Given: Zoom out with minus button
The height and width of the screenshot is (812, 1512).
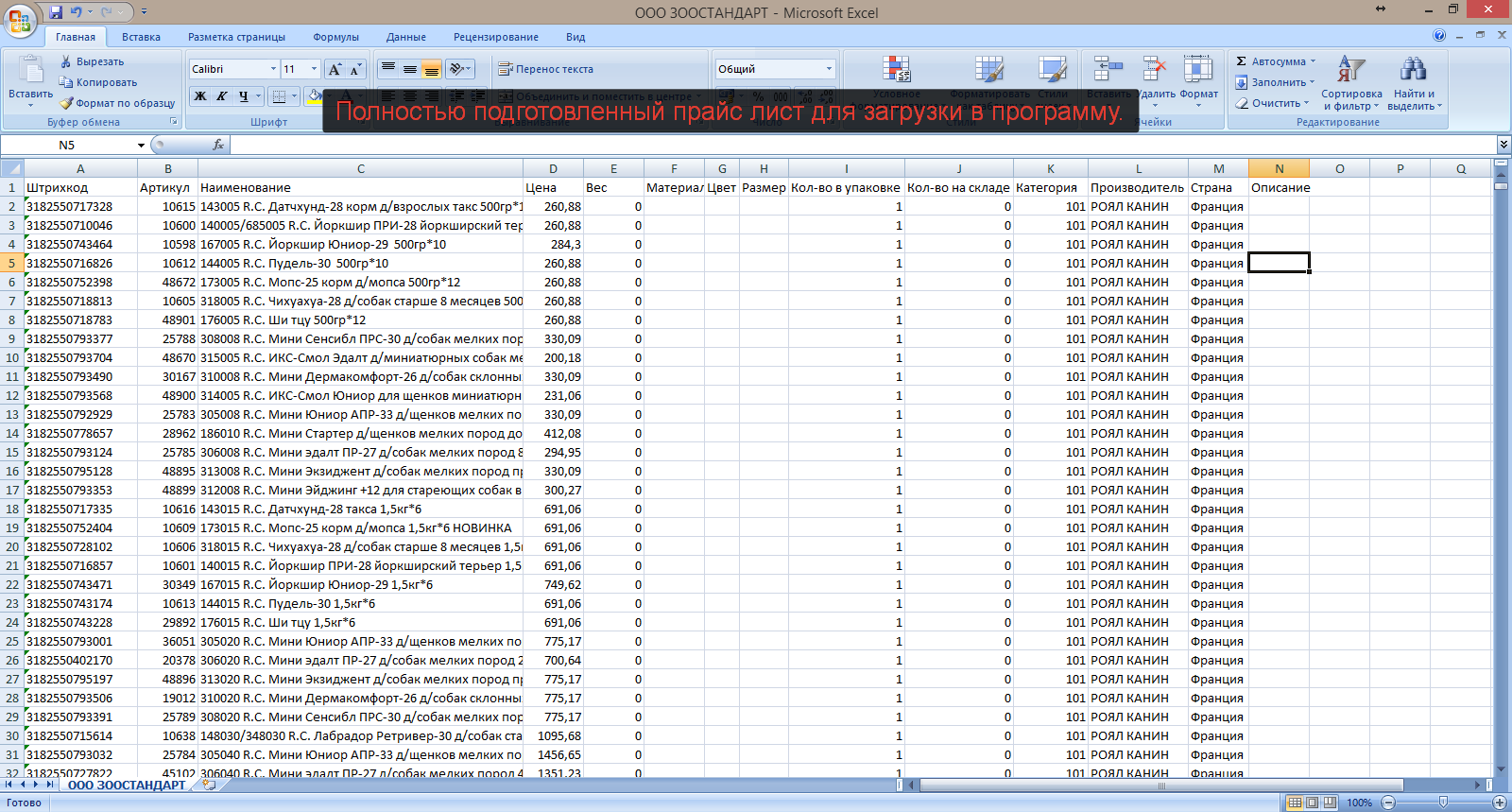Looking at the screenshot, I should point(1387,803).
